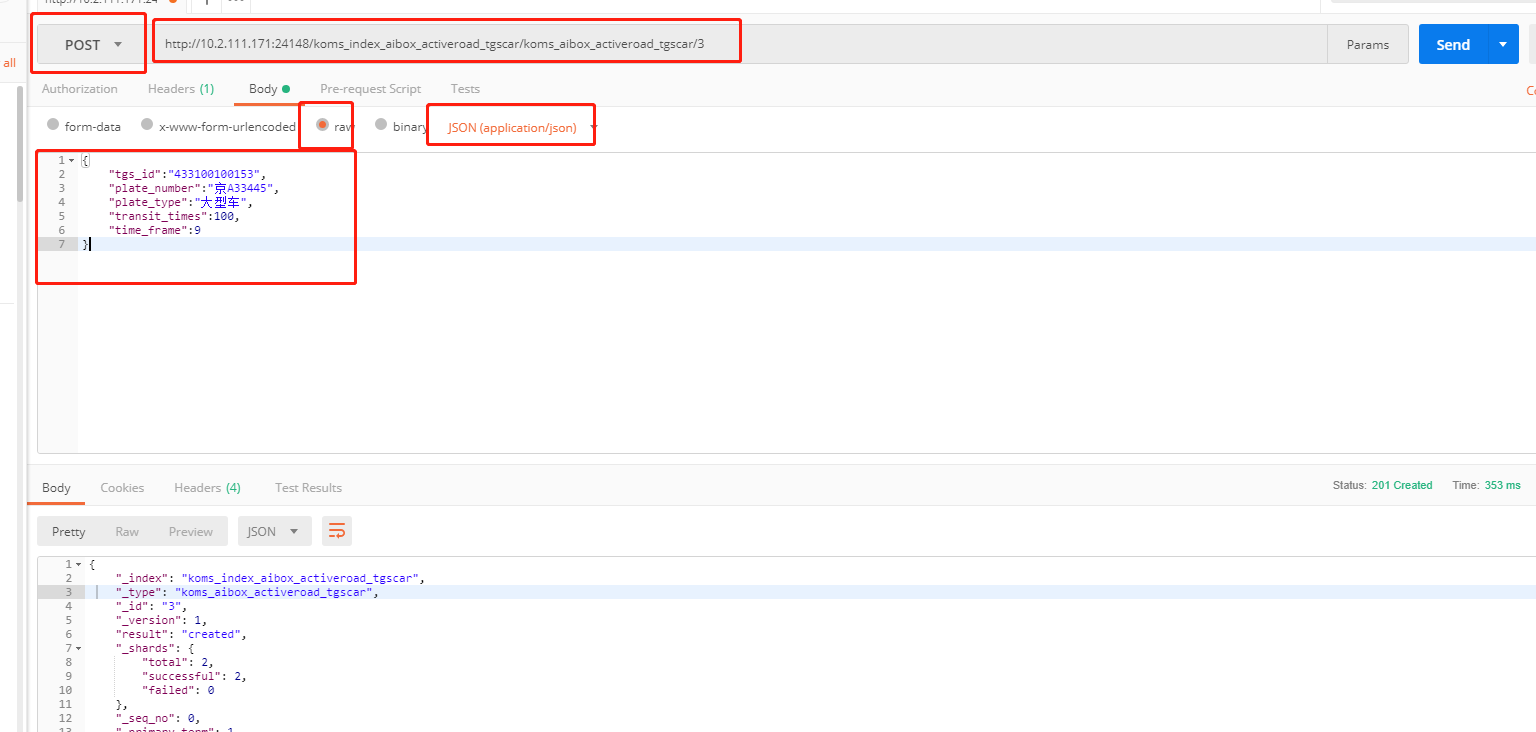Click the "tgs_id" line in request body
The height and width of the screenshot is (732, 1536).
187,174
